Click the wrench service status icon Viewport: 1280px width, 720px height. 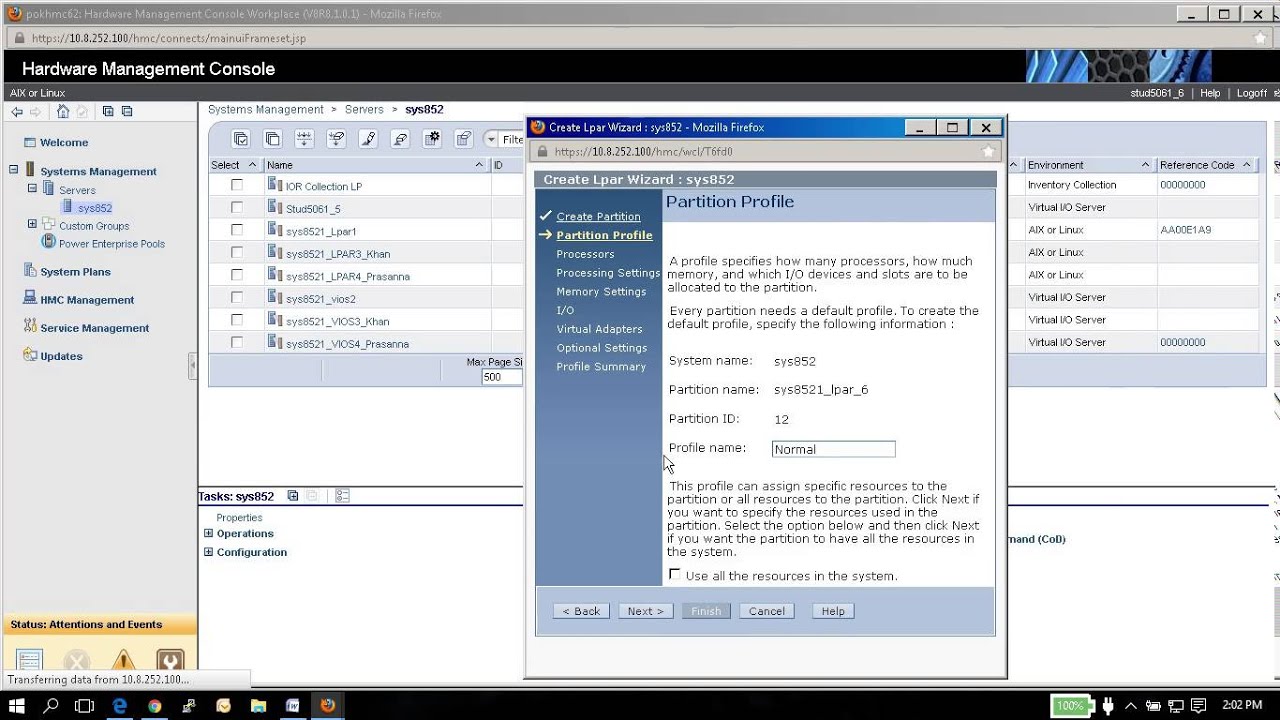170,661
